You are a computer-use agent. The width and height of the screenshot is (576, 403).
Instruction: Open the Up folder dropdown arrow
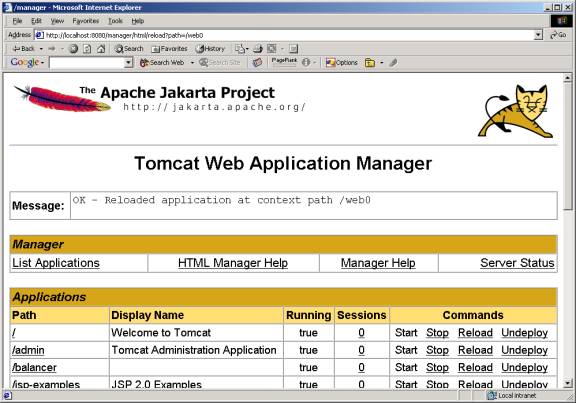pos(382,63)
